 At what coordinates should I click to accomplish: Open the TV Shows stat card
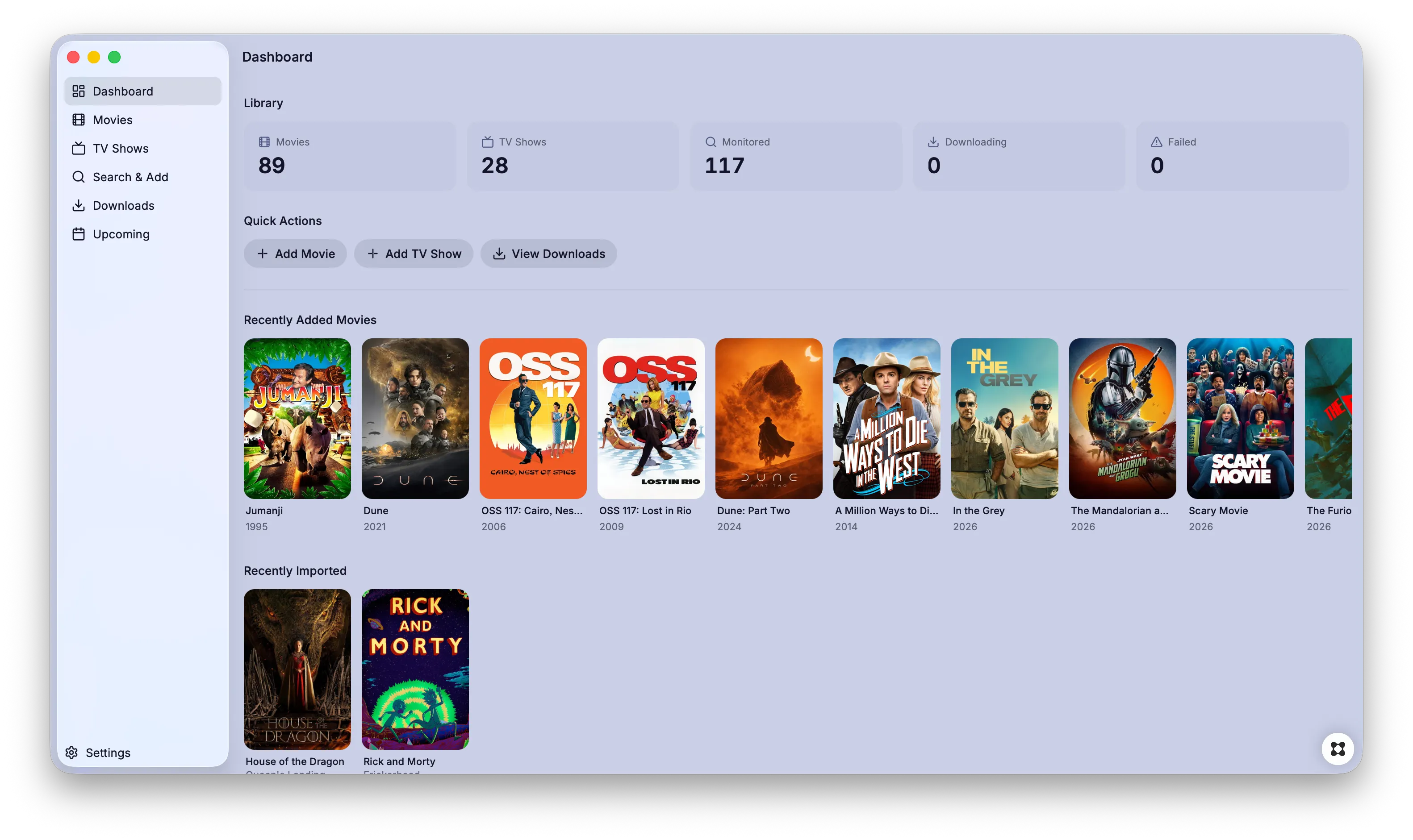(x=573, y=156)
